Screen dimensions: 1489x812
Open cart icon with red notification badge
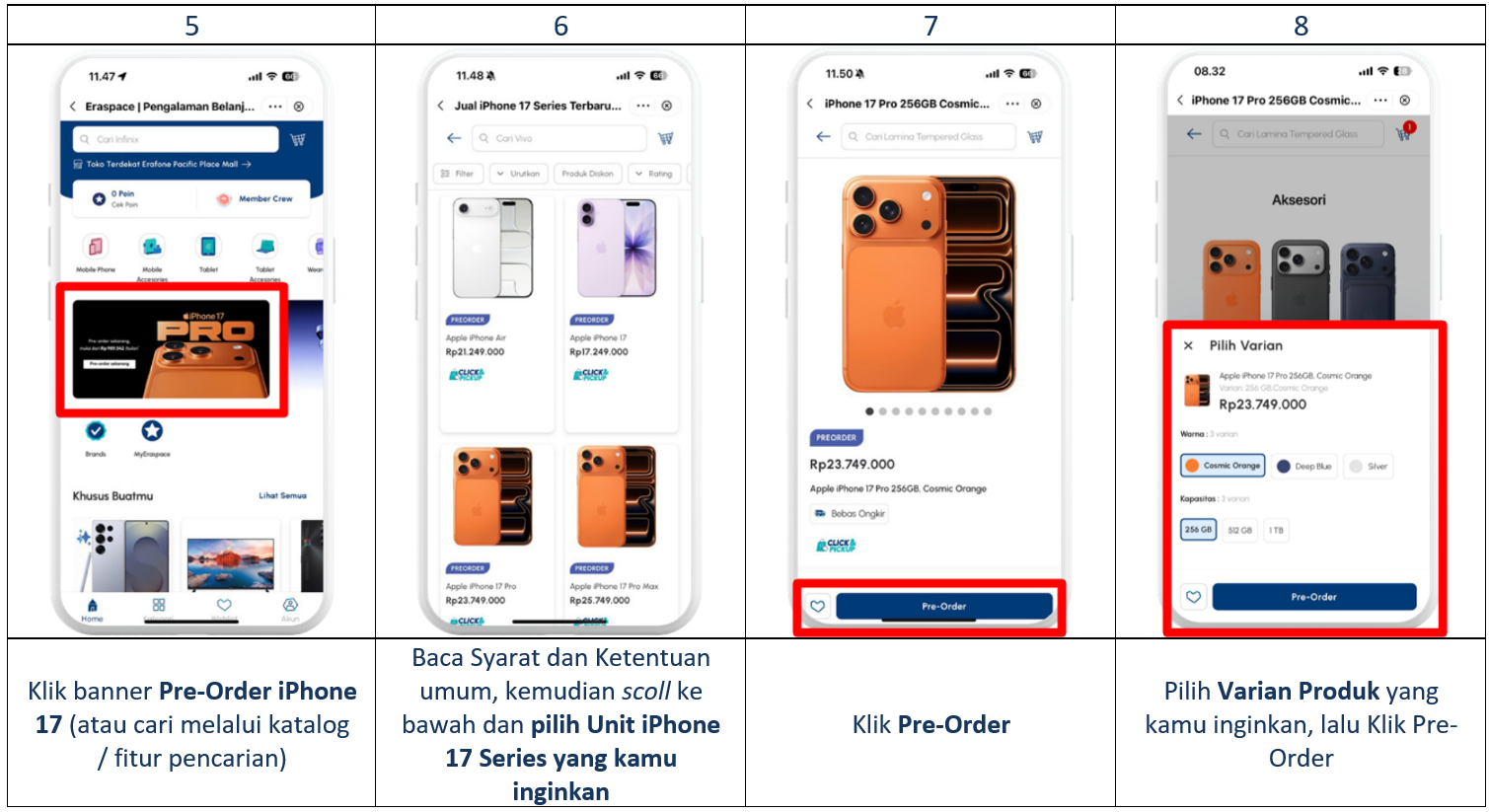(x=1405, y=131)
